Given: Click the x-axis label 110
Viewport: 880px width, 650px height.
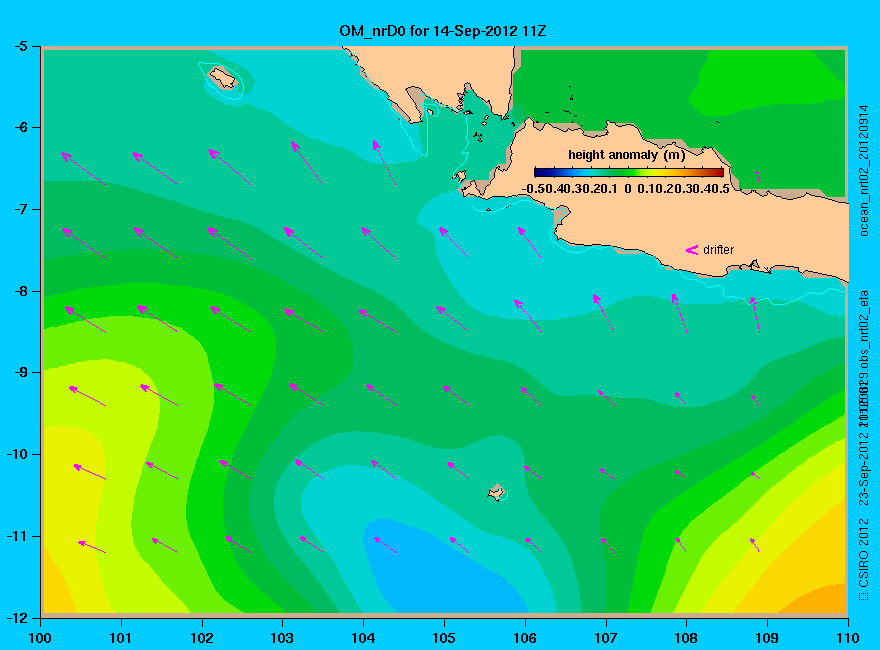Looking at the screenshot, I should pos(847,638).
